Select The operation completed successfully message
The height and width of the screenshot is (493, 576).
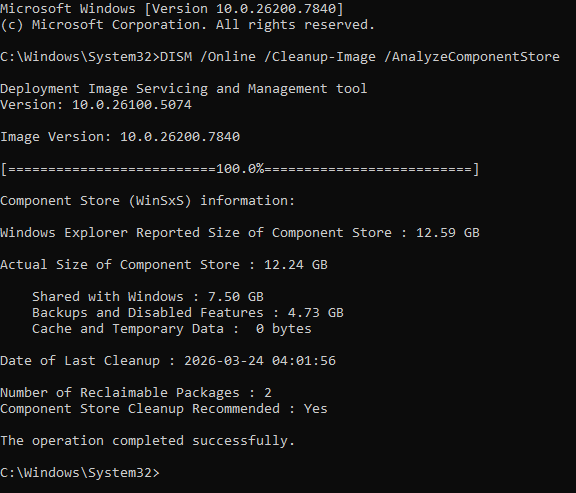(147, 440)
